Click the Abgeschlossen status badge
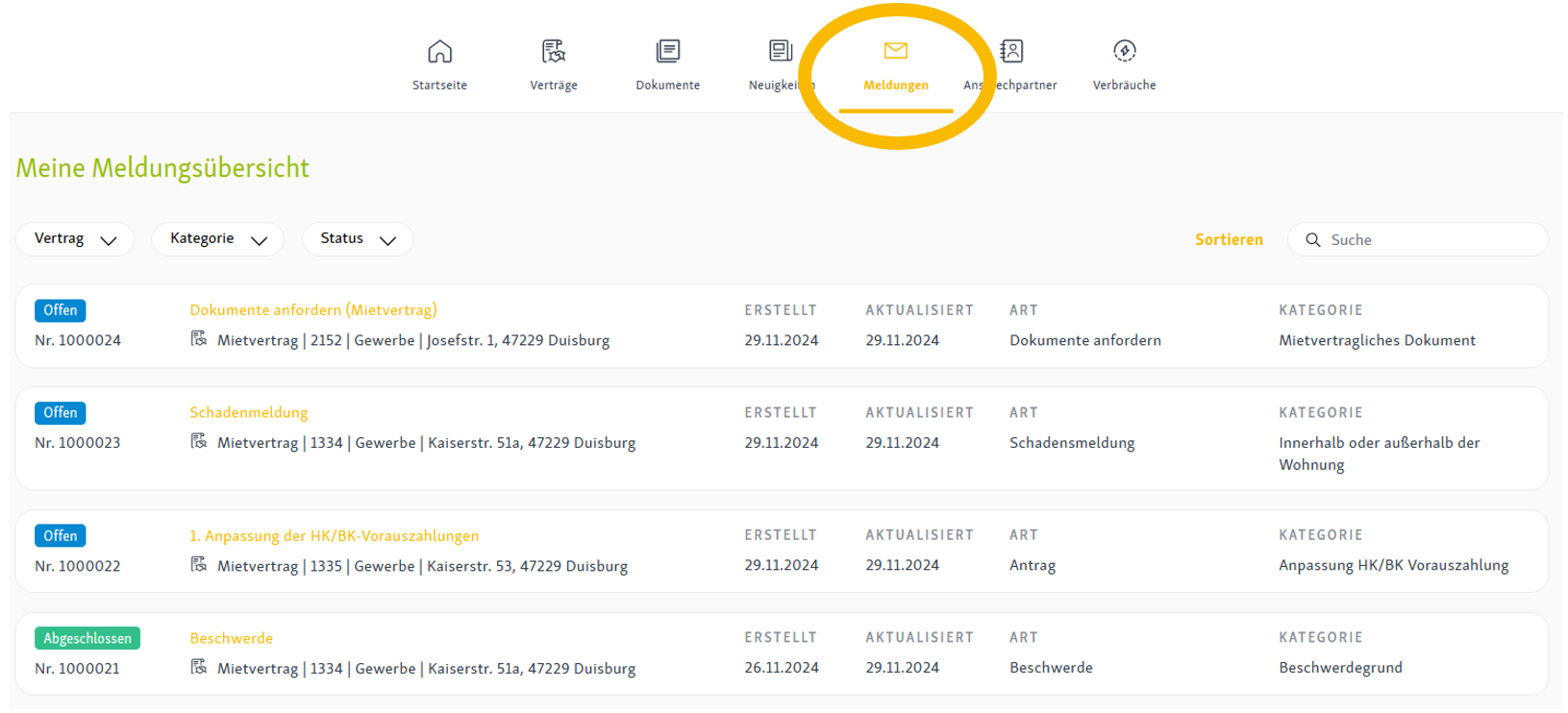 click(87, 638)
